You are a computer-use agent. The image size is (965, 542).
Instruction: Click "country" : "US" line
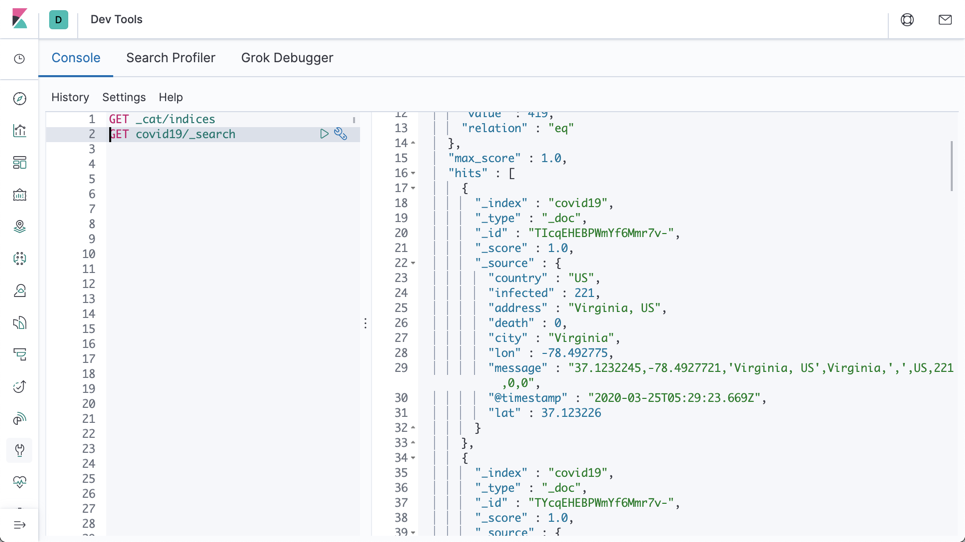tap(544, 278)
